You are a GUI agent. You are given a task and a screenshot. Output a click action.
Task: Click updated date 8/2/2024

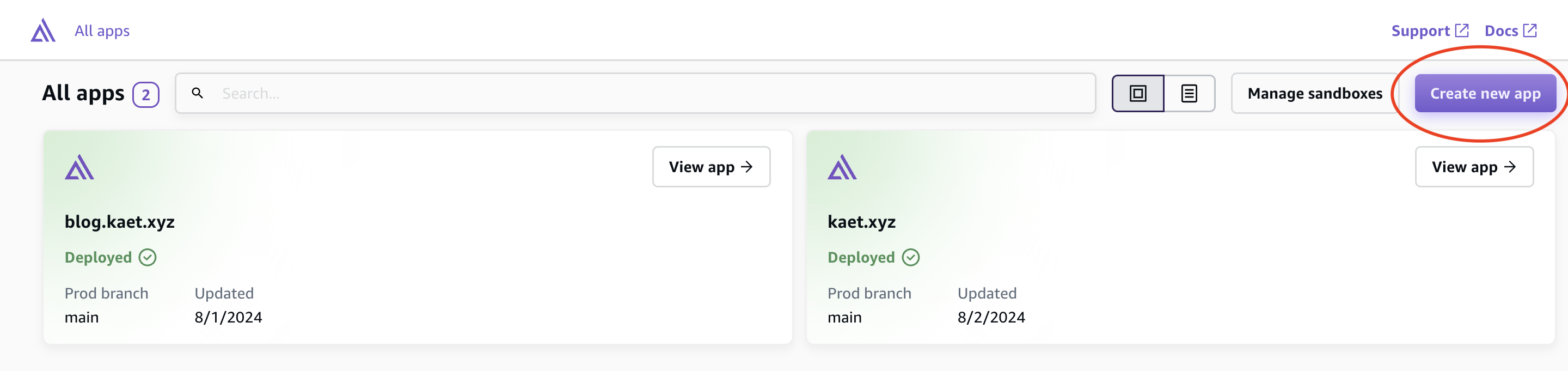pos(991,317)
